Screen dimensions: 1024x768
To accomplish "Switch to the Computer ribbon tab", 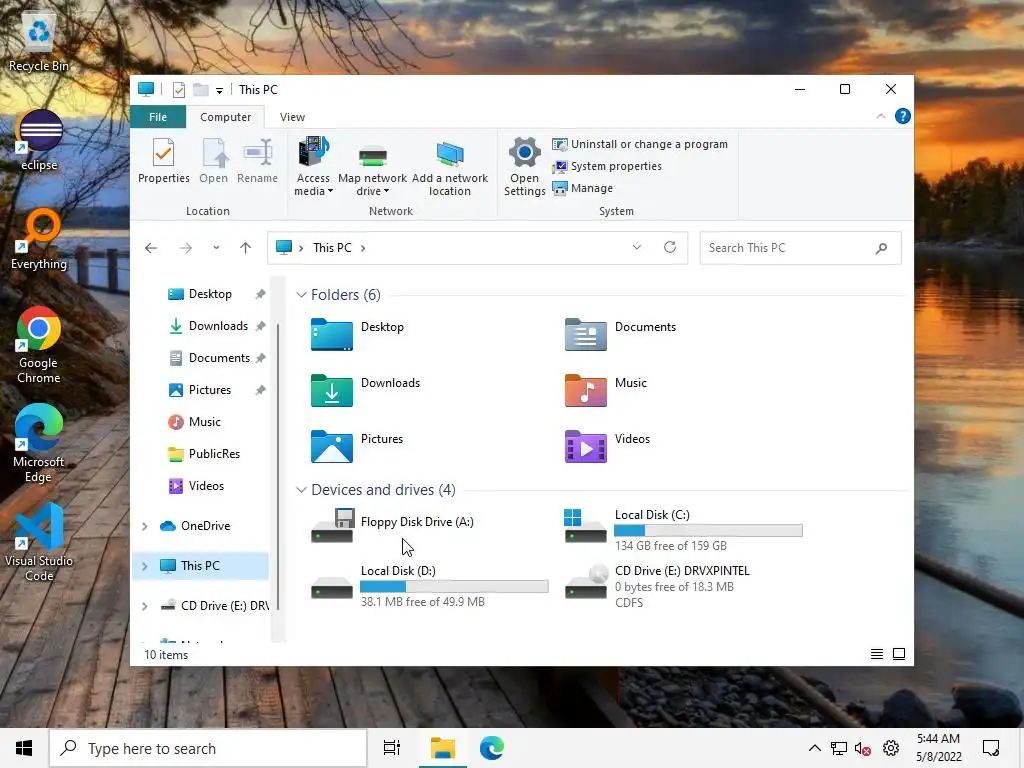I will pyautogui.click(x=225, y=117).
